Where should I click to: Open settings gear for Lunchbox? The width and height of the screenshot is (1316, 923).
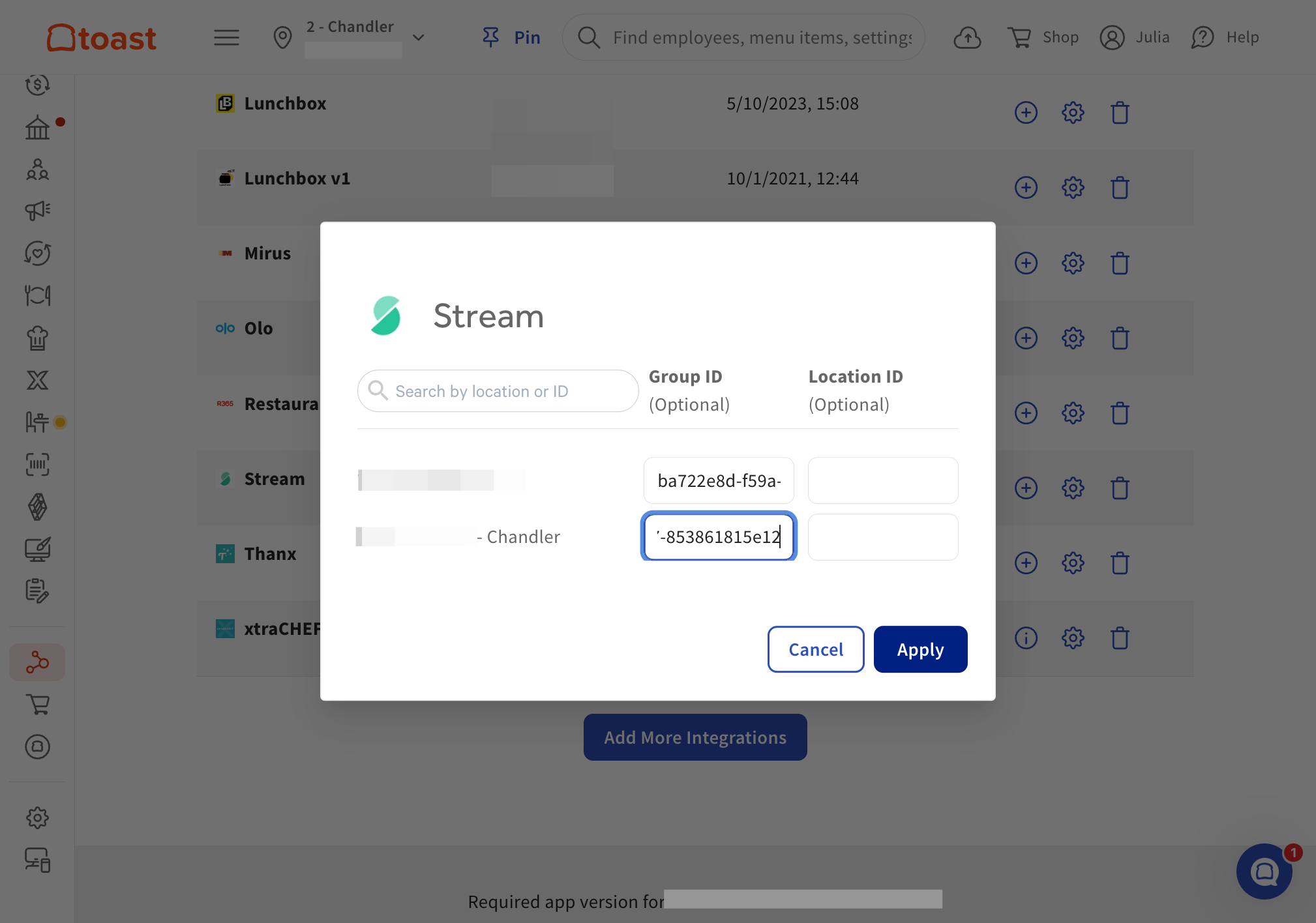coord(1073,113)
